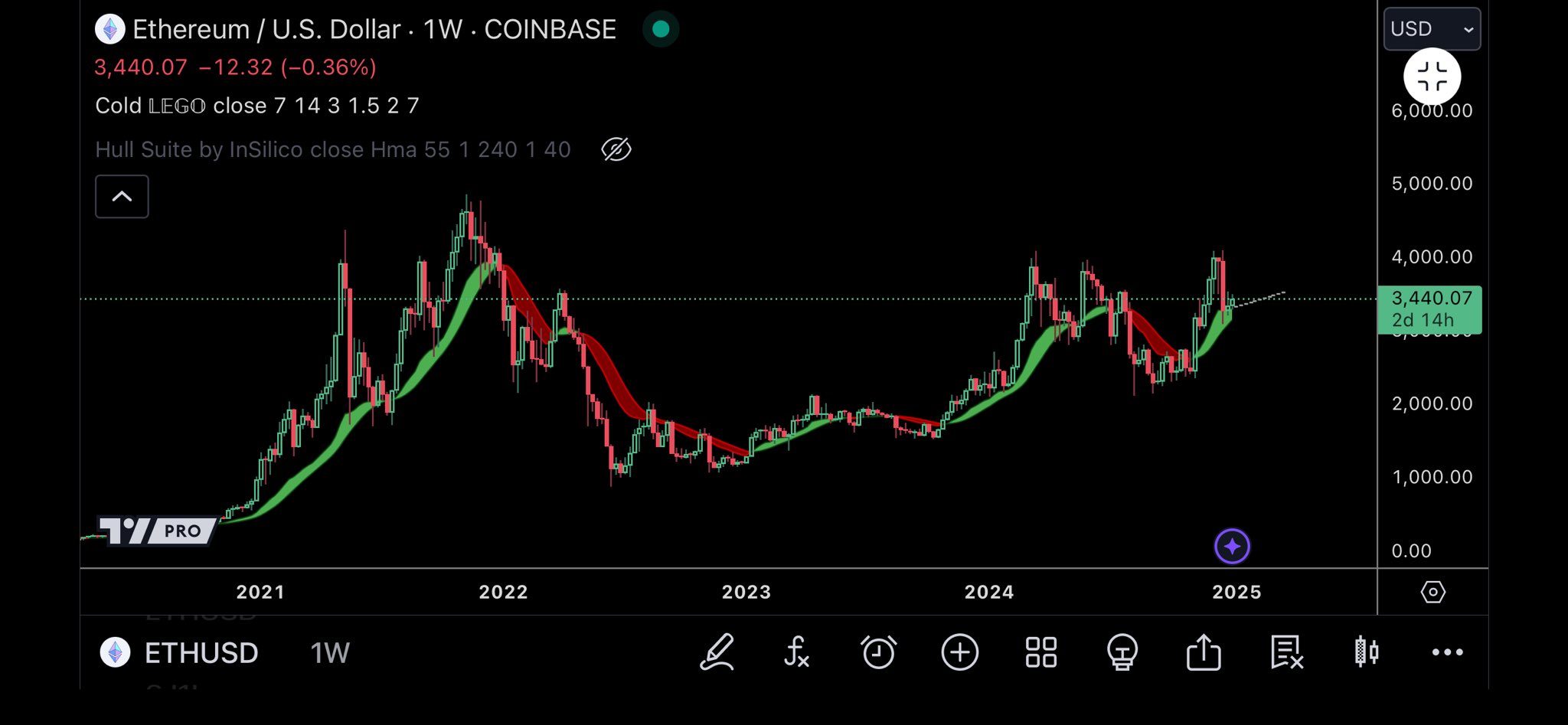Tap the plus icon in bottom toolbar
Image resolution: width=1568 pixels, height=725 pixels.
pyautogui.click(x=960, y=652)
